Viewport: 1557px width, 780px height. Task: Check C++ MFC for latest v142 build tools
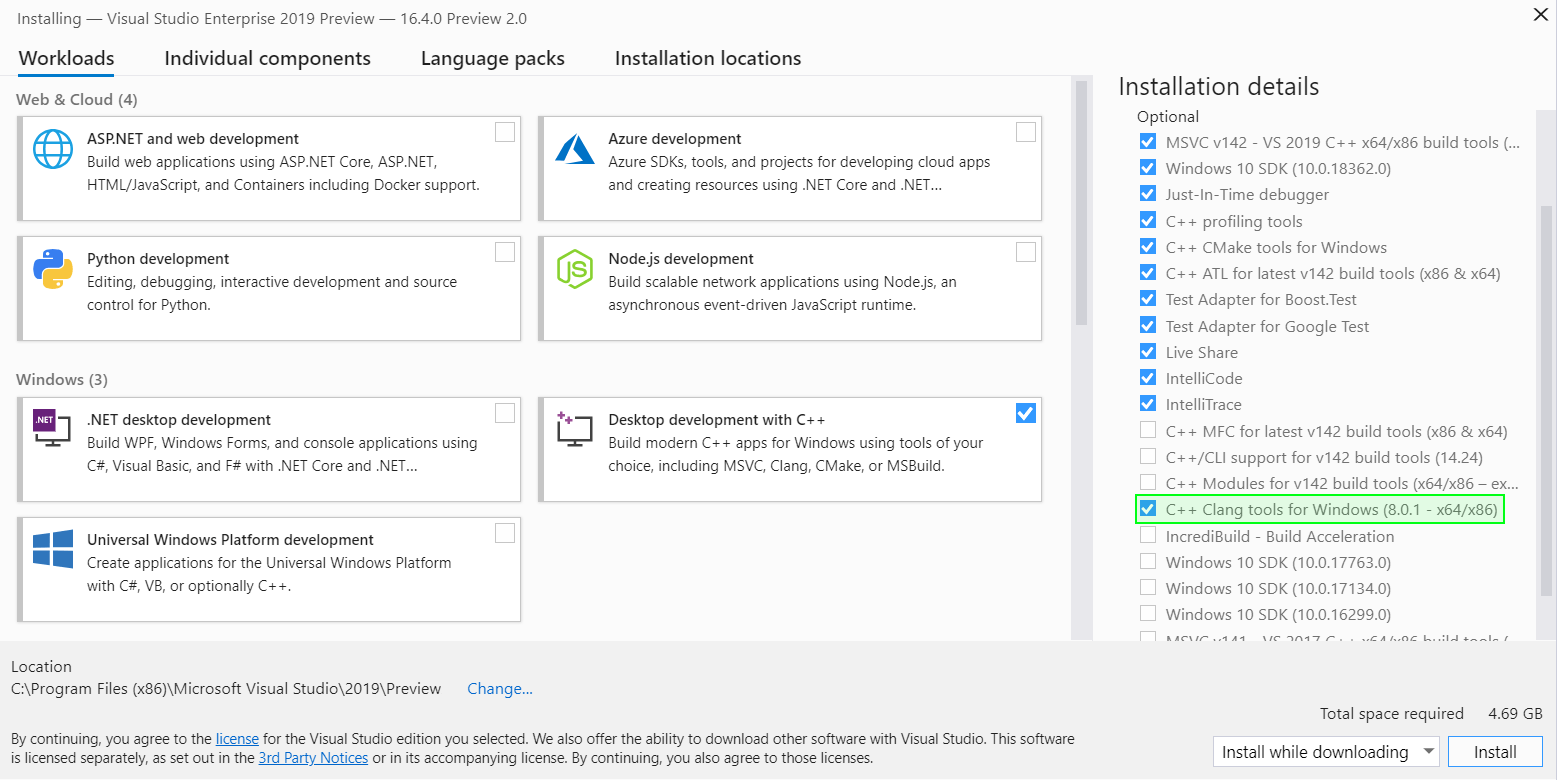pos(1148,431)
